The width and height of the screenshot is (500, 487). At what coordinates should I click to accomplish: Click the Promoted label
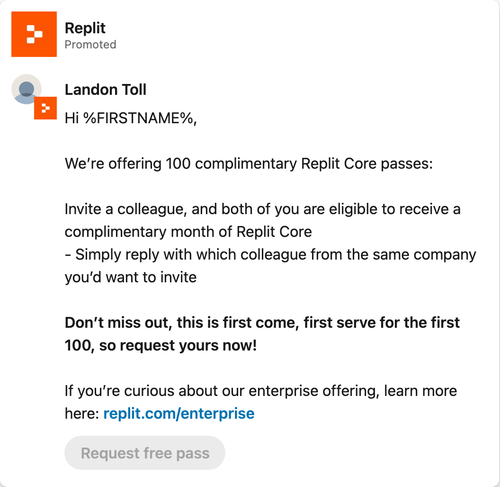click(x=90, y=44)
